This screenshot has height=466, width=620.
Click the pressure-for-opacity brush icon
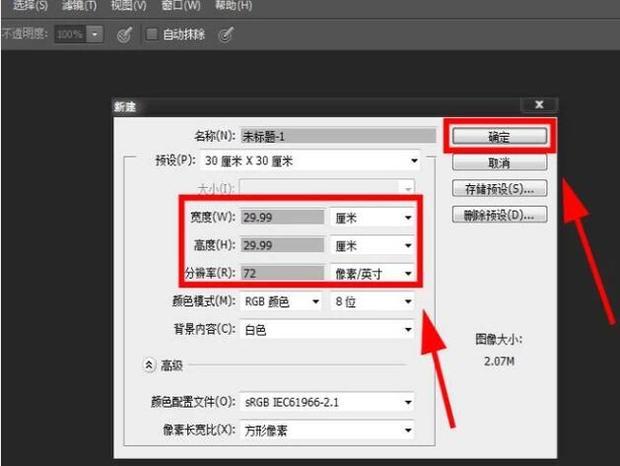125,35
